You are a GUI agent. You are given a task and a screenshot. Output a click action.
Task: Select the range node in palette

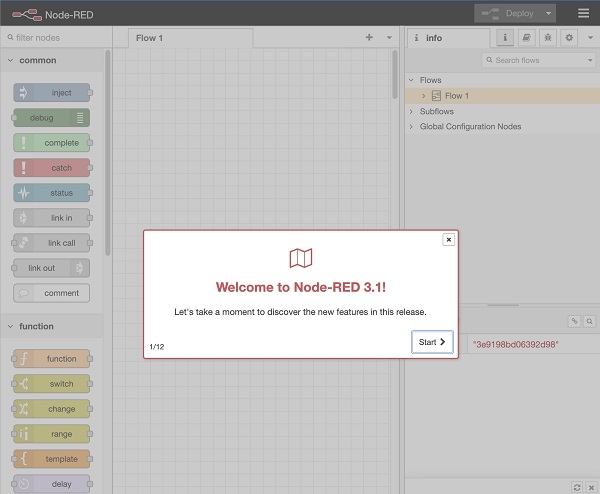pyautogui.click(x=52, y=434)
